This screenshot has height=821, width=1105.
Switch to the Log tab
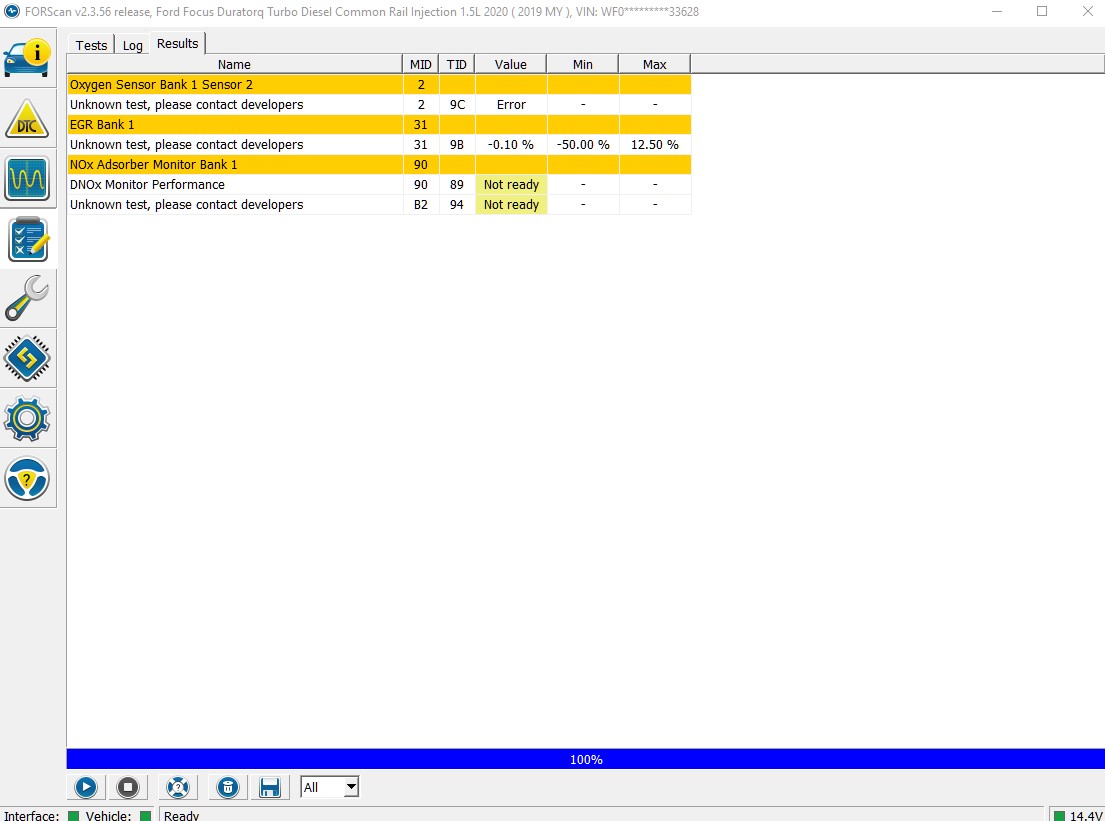point(133,45)
